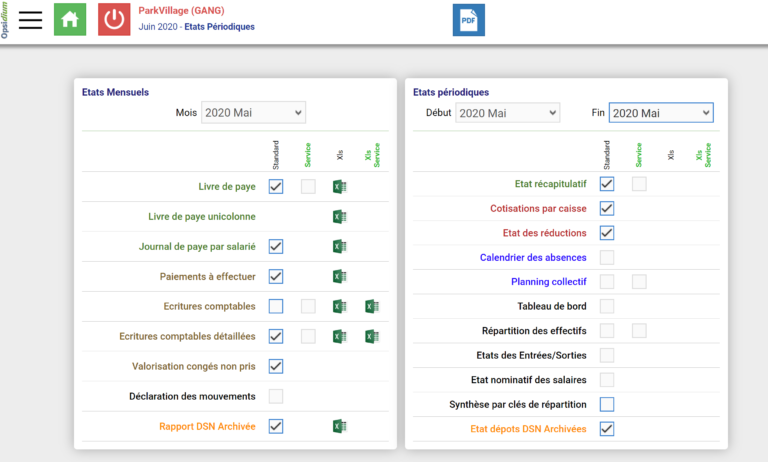Uncheck Etat récapitulatif Standard checkbox
This screenshot has width=768, height=462.
[607, 184]
